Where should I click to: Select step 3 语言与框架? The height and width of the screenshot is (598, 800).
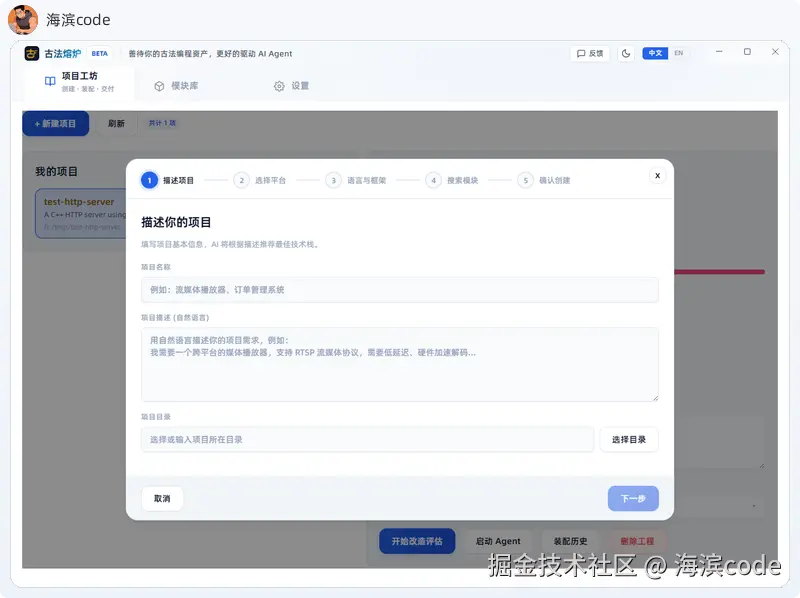pyautogui.click(x=333, y=180)
